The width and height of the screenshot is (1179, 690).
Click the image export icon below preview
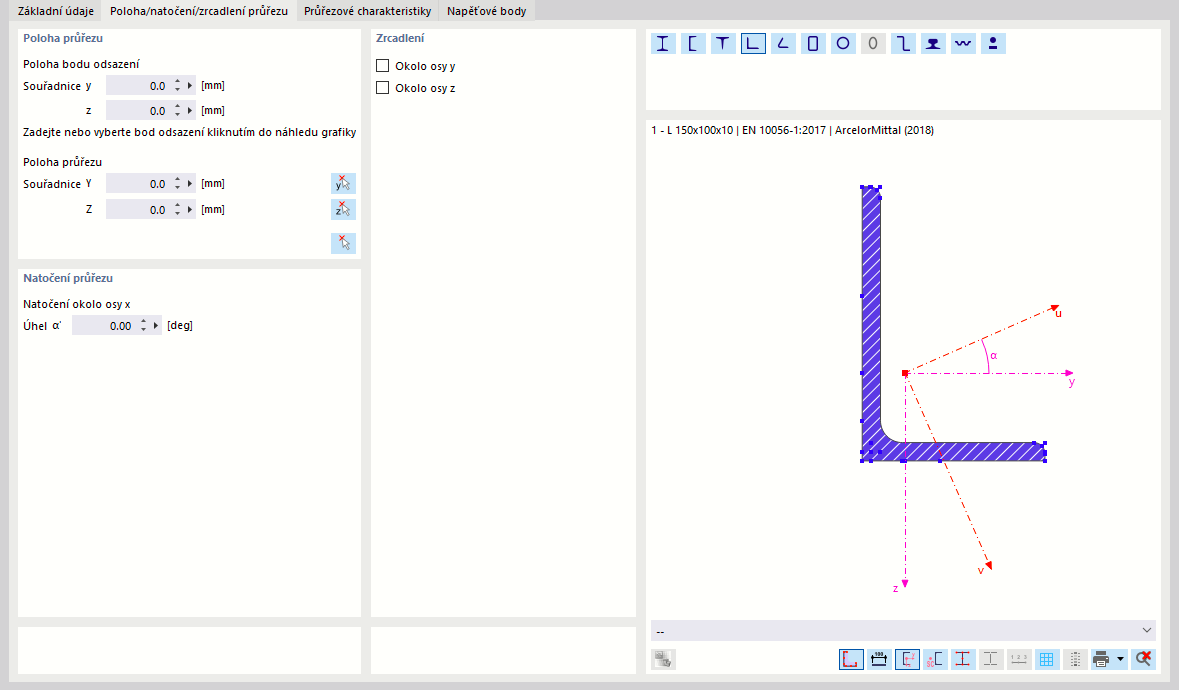(x=663, y=659)
